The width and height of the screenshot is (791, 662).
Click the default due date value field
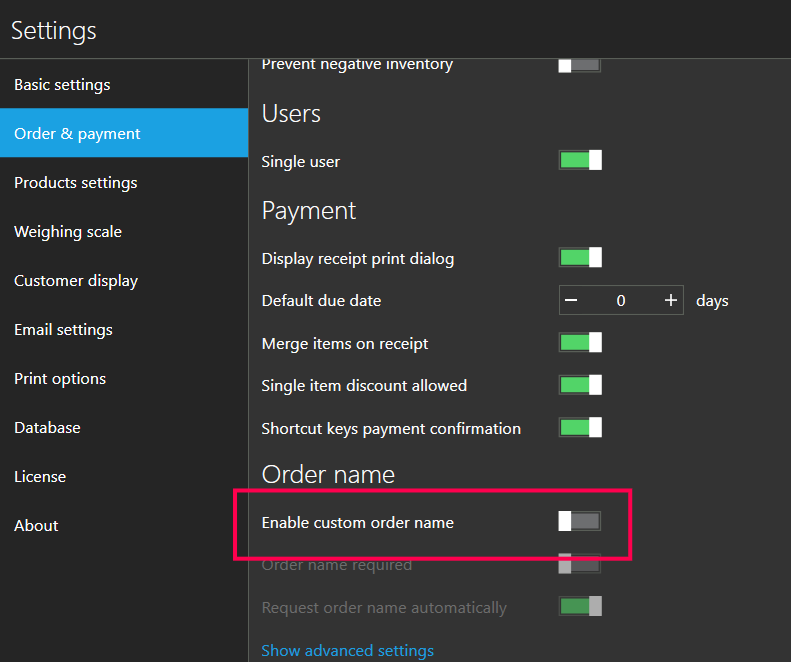click(620, 301)
